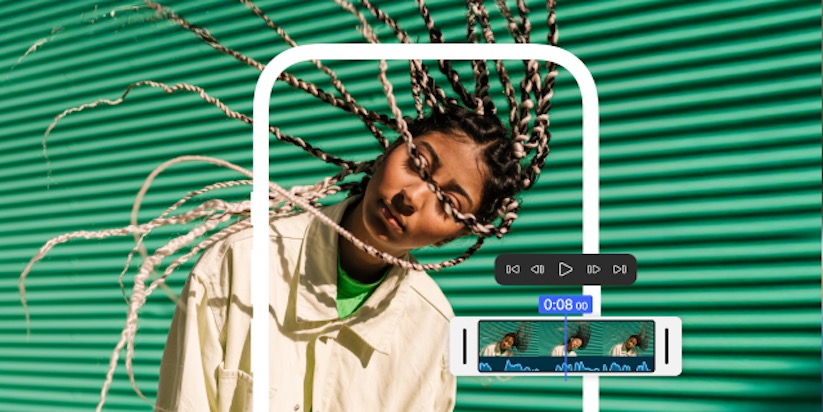Click the bright green shirt collar
The width and height of the screenshot is (823, 412).
[x=350, y=292]
